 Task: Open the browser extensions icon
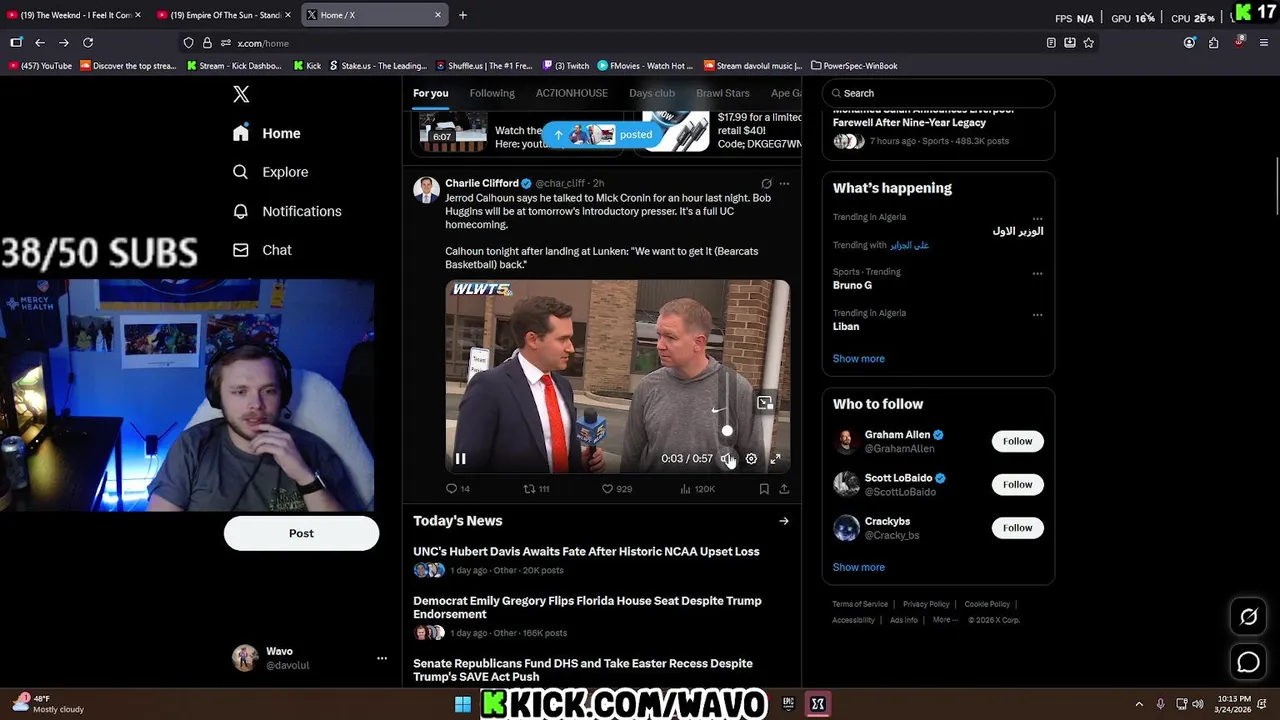point(1213,43)
